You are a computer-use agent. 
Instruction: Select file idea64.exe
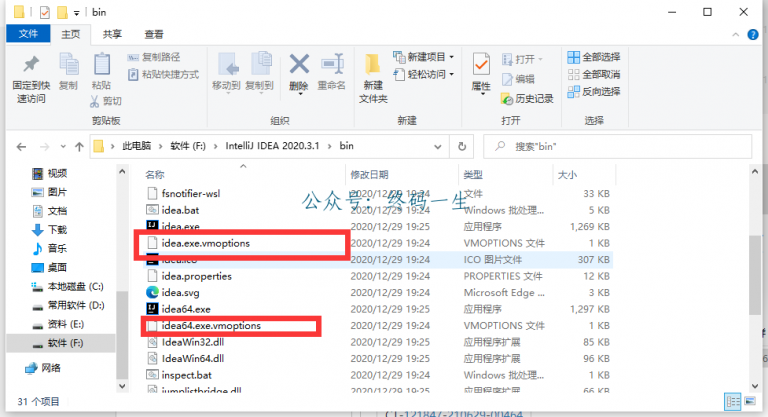[x=186, y=309]
